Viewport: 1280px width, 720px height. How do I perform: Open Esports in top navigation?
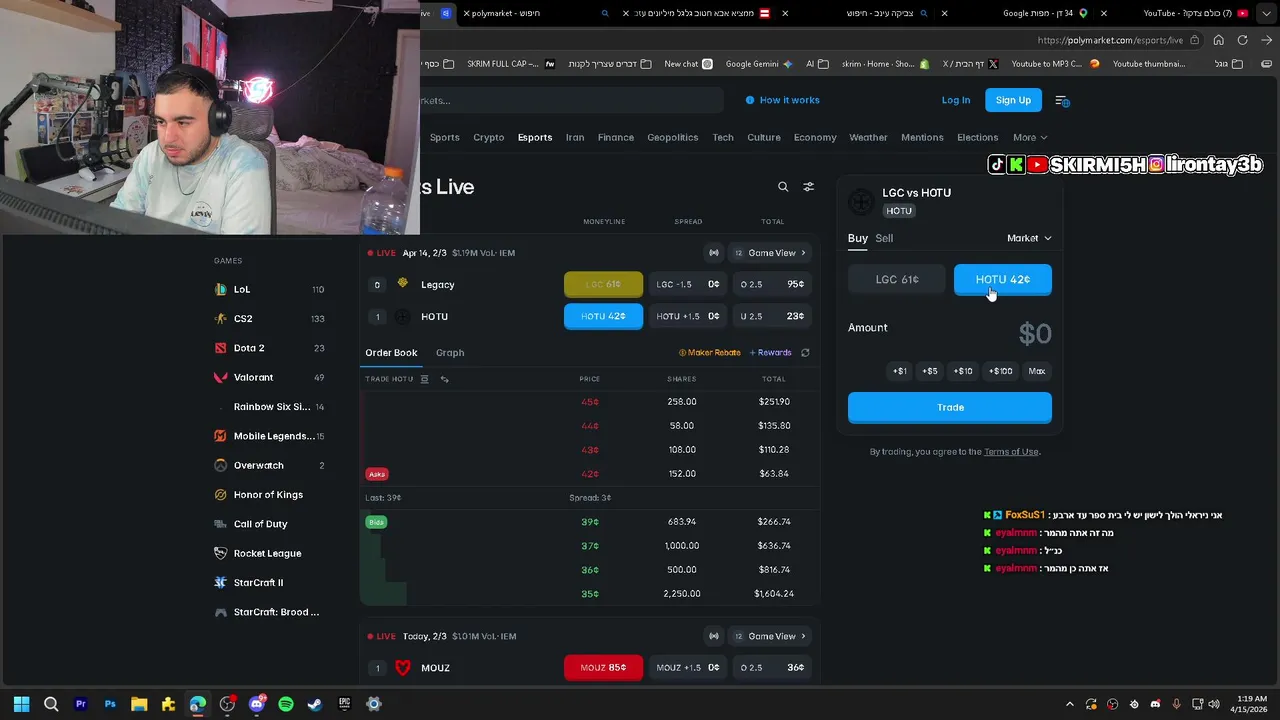[535, 137]
